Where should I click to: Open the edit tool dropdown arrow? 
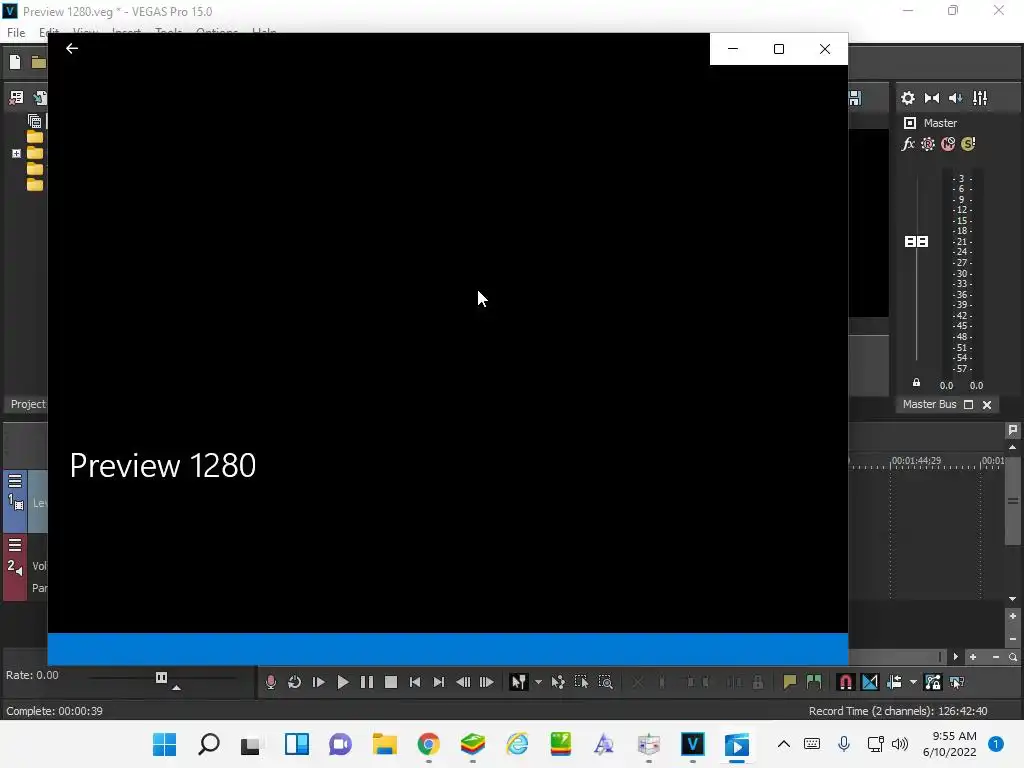(x=538, y=682)
